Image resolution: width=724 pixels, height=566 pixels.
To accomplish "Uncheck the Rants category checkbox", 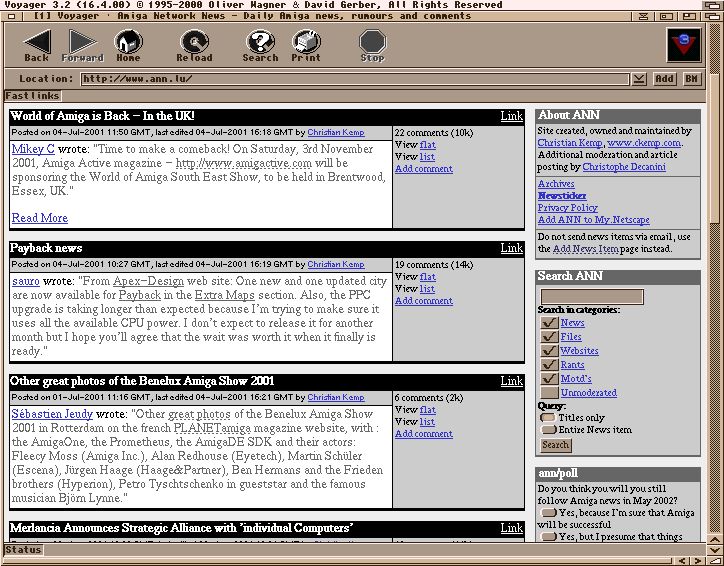I will 549,364.
